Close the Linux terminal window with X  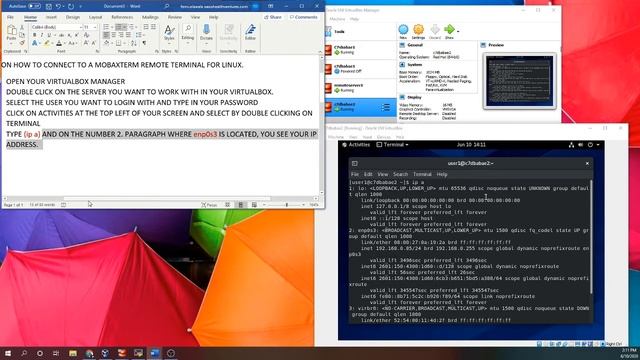[587, 163]
